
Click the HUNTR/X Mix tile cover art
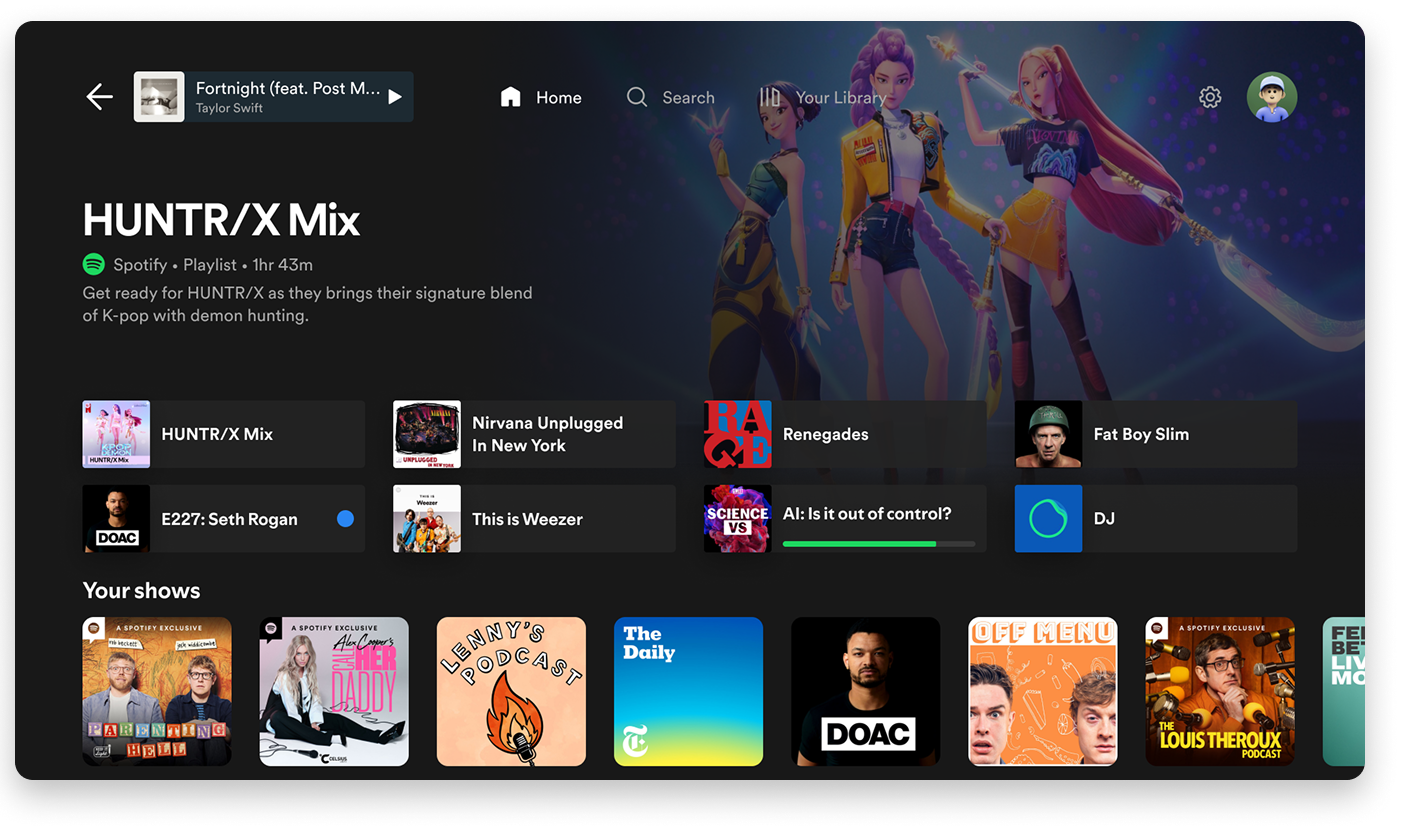pos(116,435)
